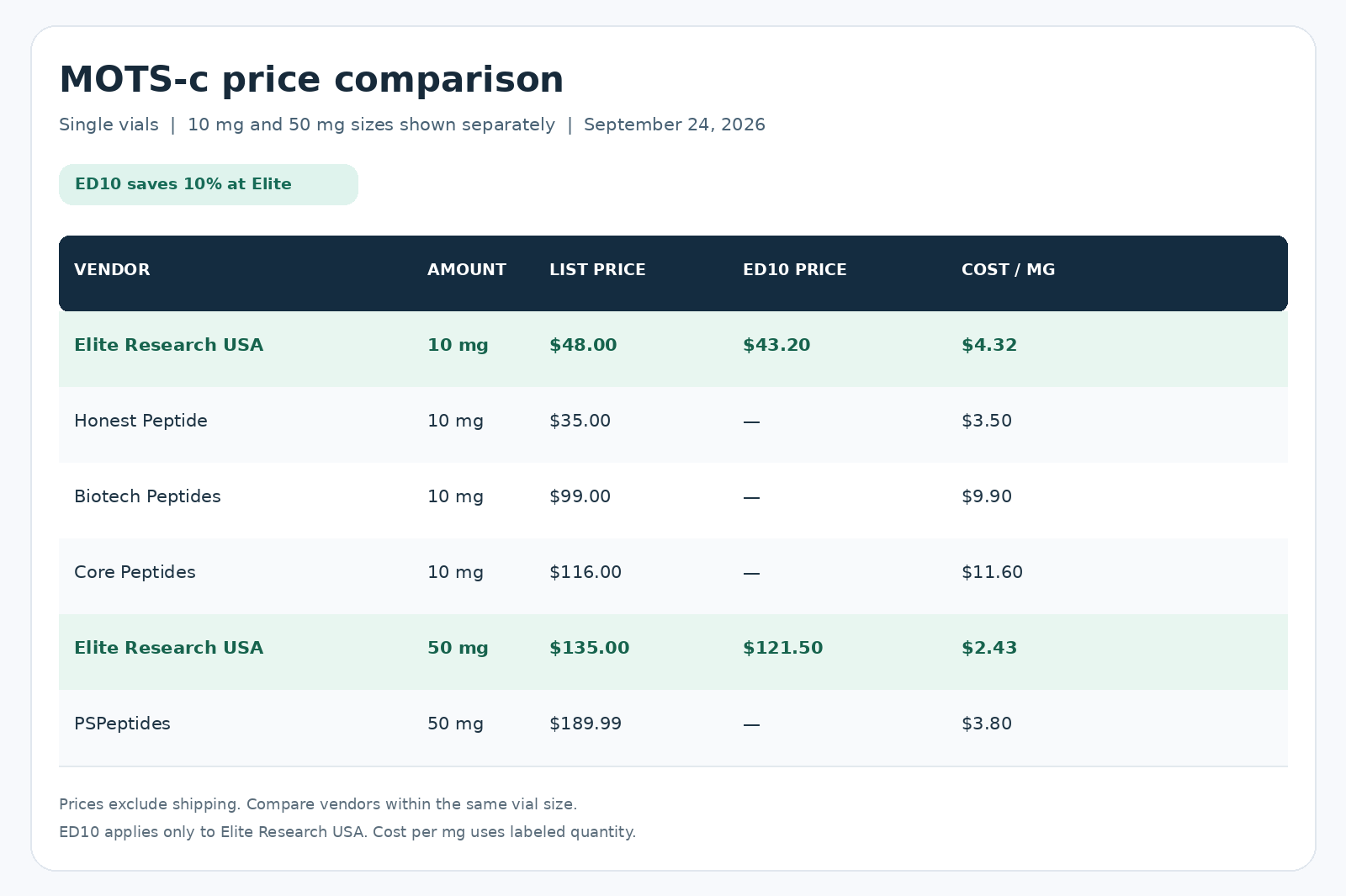Click the $3.80 cost per mg cell
Image resolution: width=1346 pixels, height=896 pixels.
987,724
